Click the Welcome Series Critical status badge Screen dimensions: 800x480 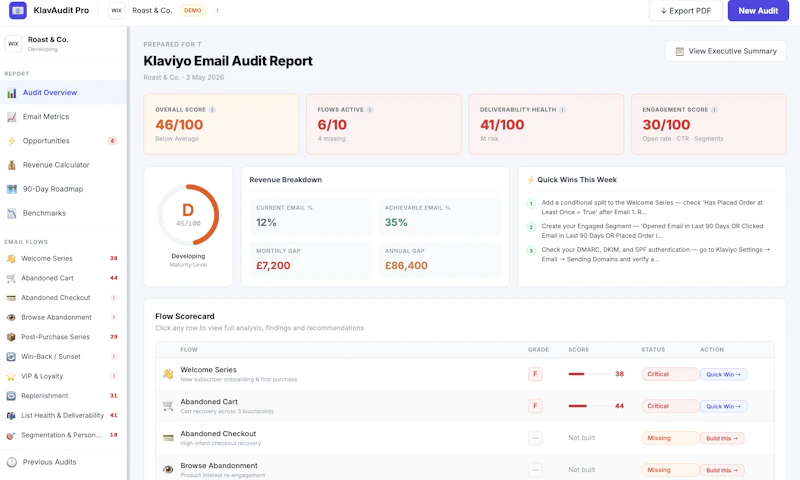670,374
